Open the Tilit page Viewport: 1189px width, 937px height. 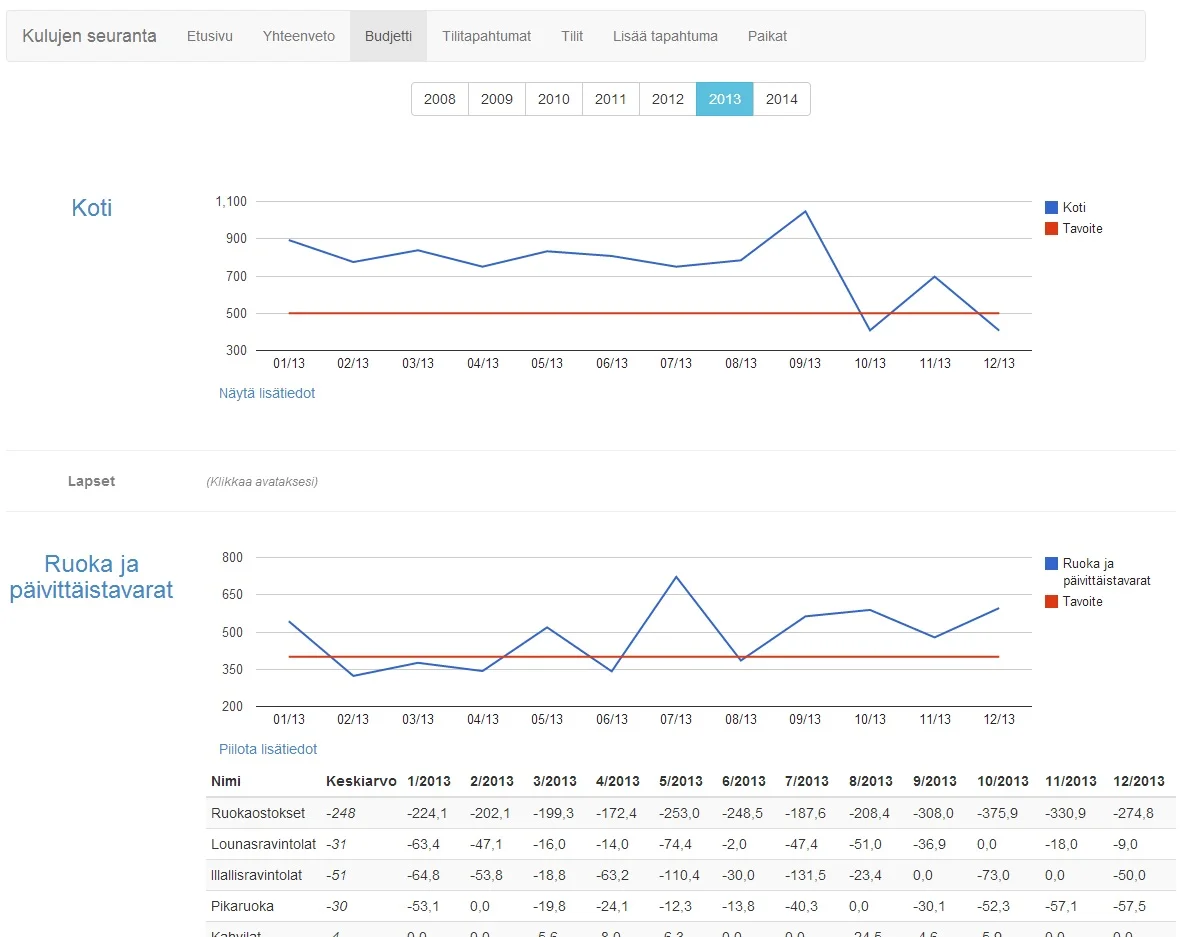point(572,36)
